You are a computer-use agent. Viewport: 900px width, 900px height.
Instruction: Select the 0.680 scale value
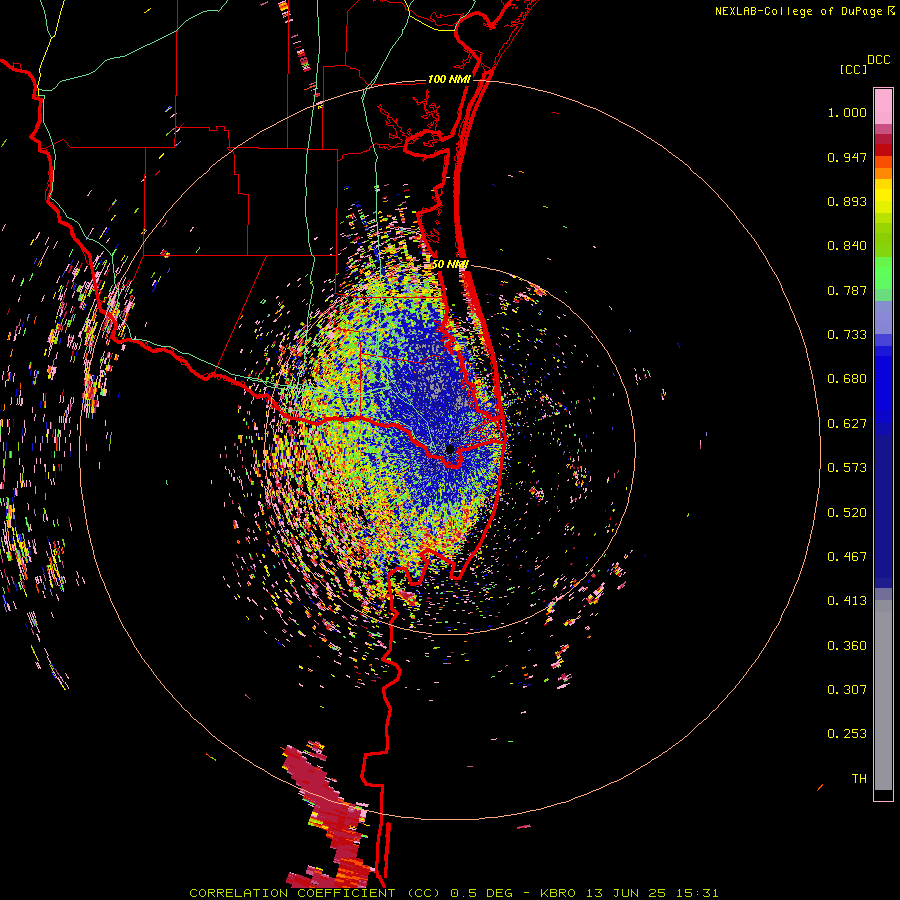[847, 379]
